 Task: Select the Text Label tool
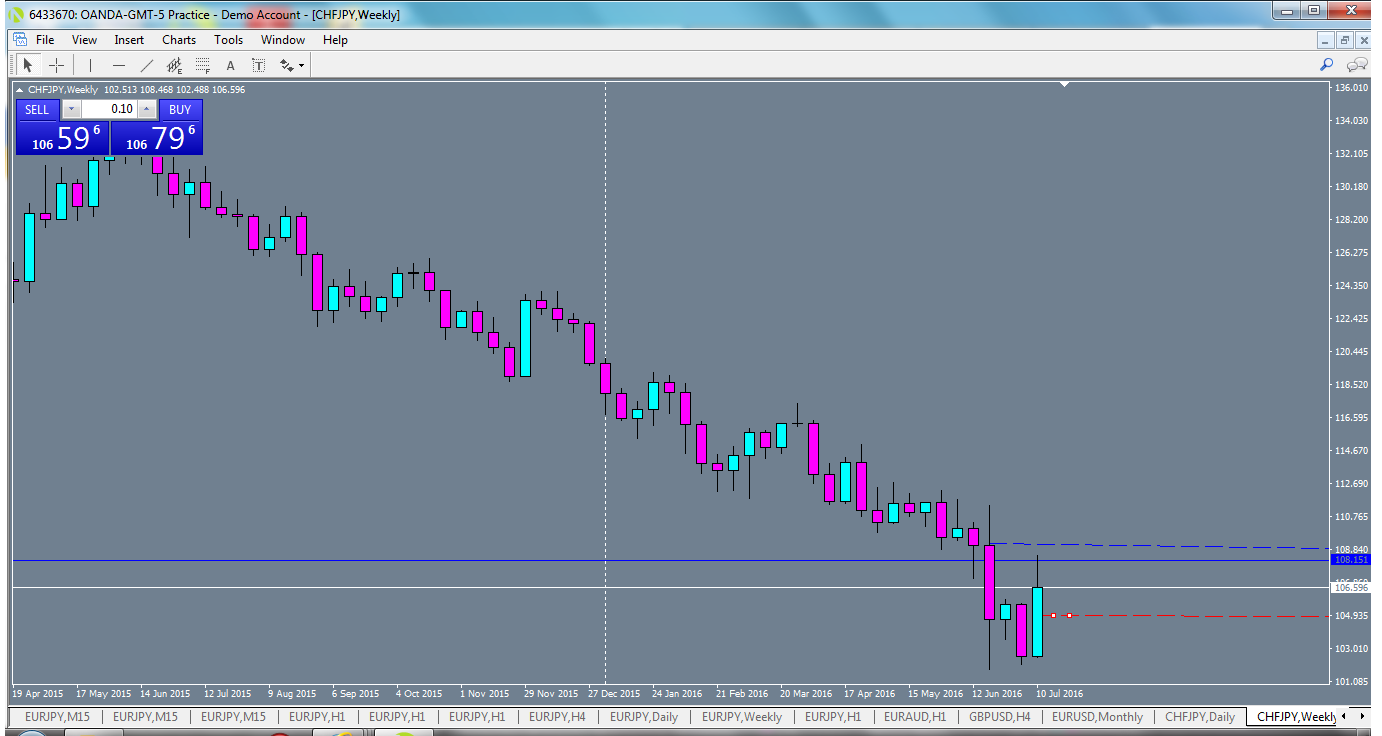coord(258,65)
